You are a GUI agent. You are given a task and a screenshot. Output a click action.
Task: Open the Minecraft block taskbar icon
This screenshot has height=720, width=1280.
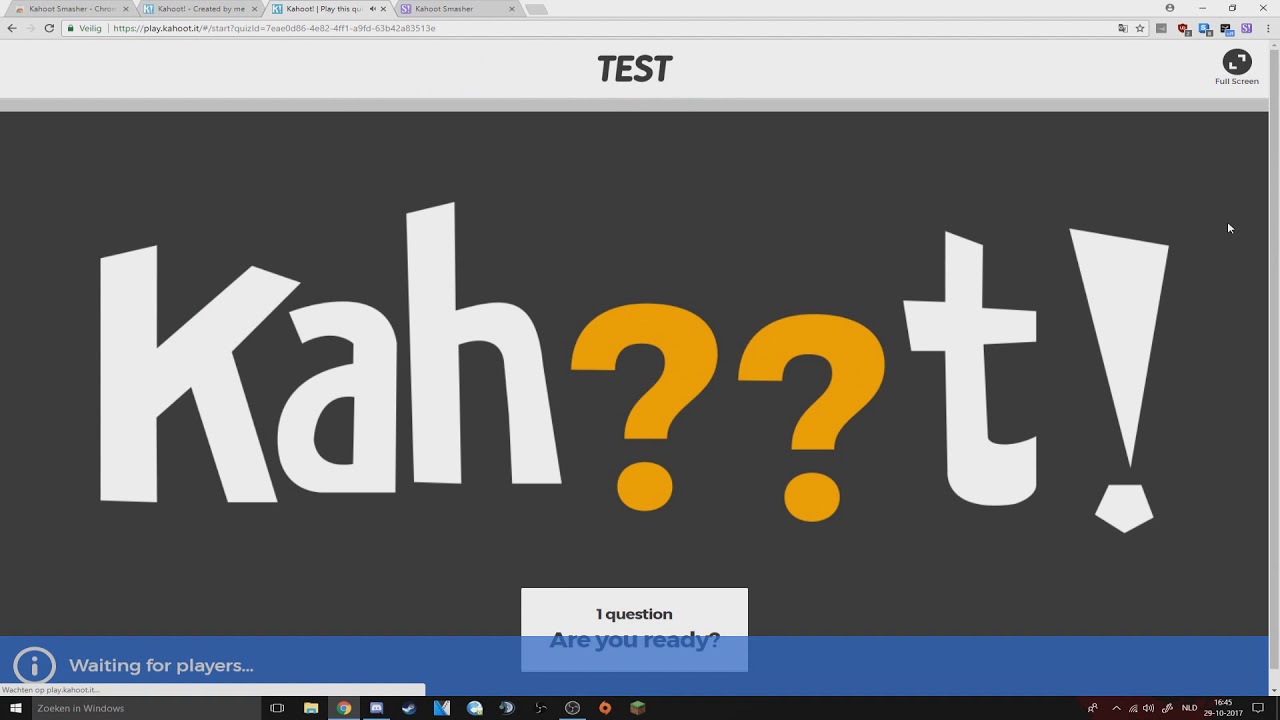(637, 708)
